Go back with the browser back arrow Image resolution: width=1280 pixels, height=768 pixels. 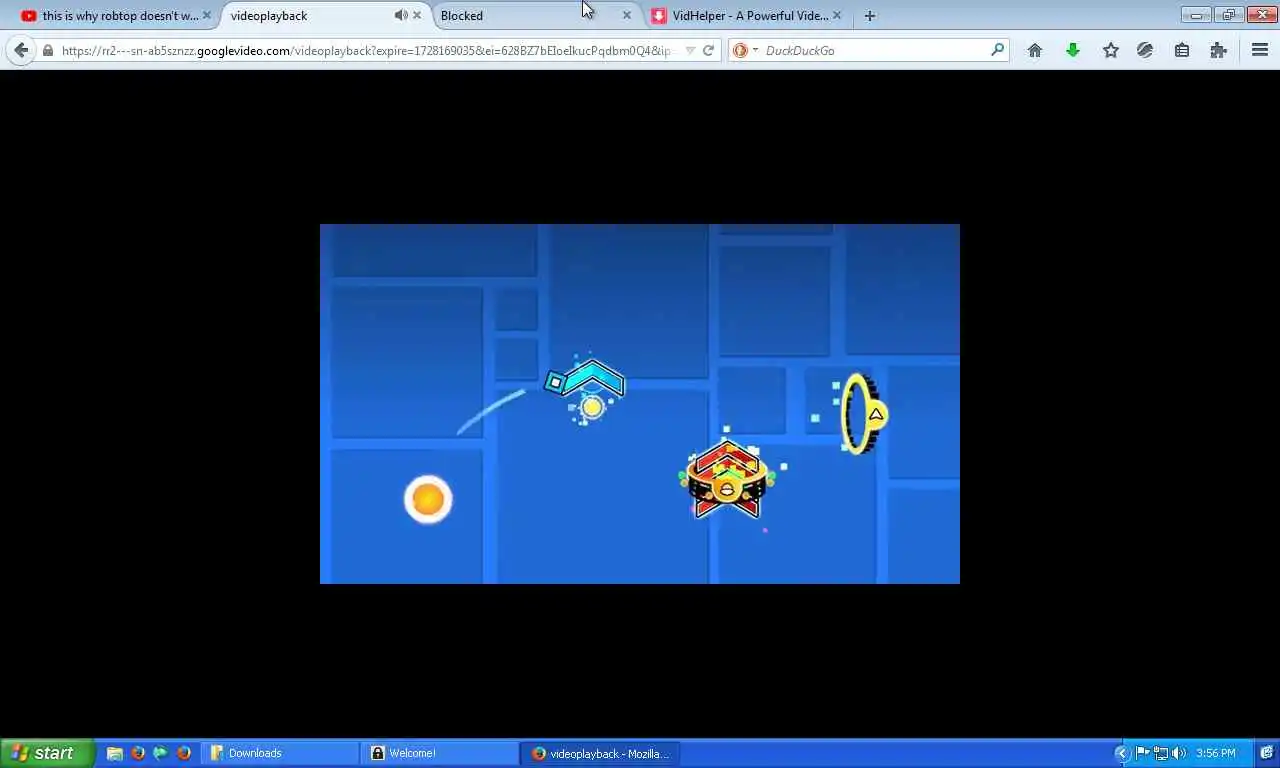click(21, 50)
